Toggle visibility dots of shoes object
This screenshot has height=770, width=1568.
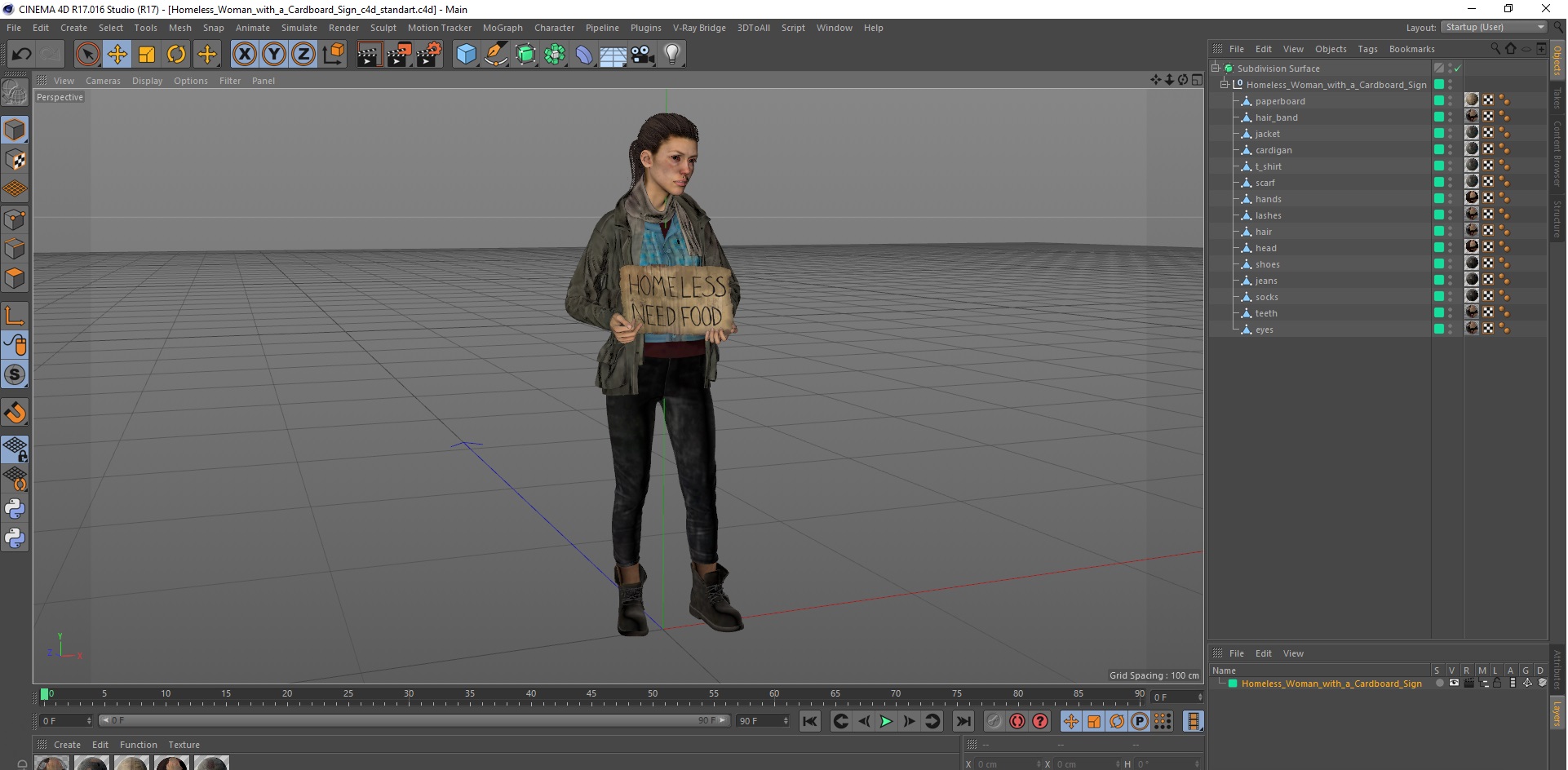pyautogui.click(x=1450, y=263)
